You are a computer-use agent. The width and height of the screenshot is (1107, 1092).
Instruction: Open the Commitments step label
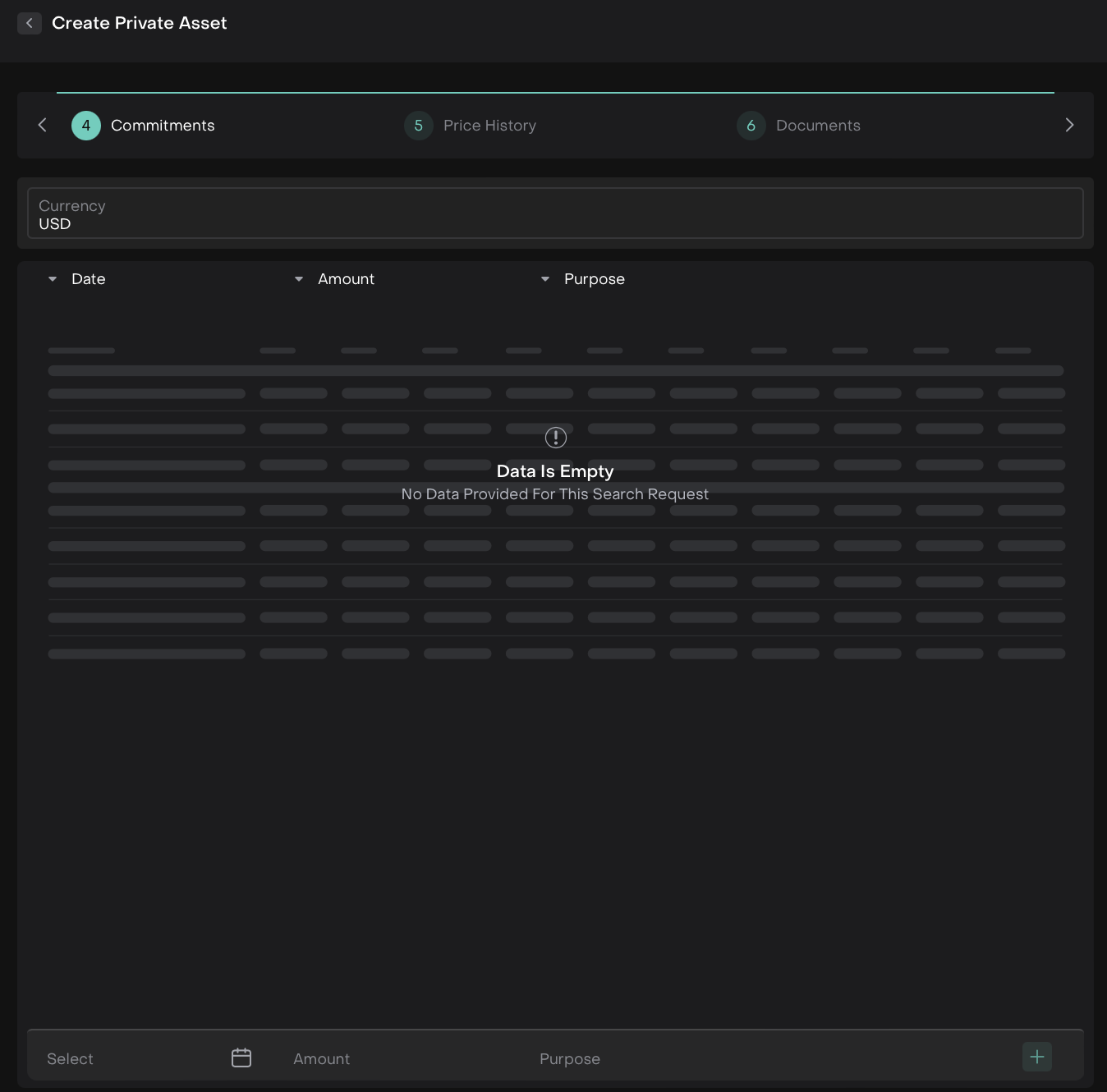click(x=163, y=126)
